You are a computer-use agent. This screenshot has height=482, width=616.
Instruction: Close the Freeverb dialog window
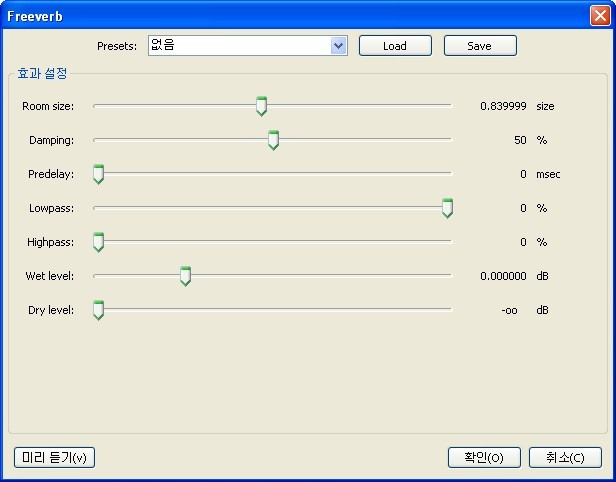coord(600,16)
